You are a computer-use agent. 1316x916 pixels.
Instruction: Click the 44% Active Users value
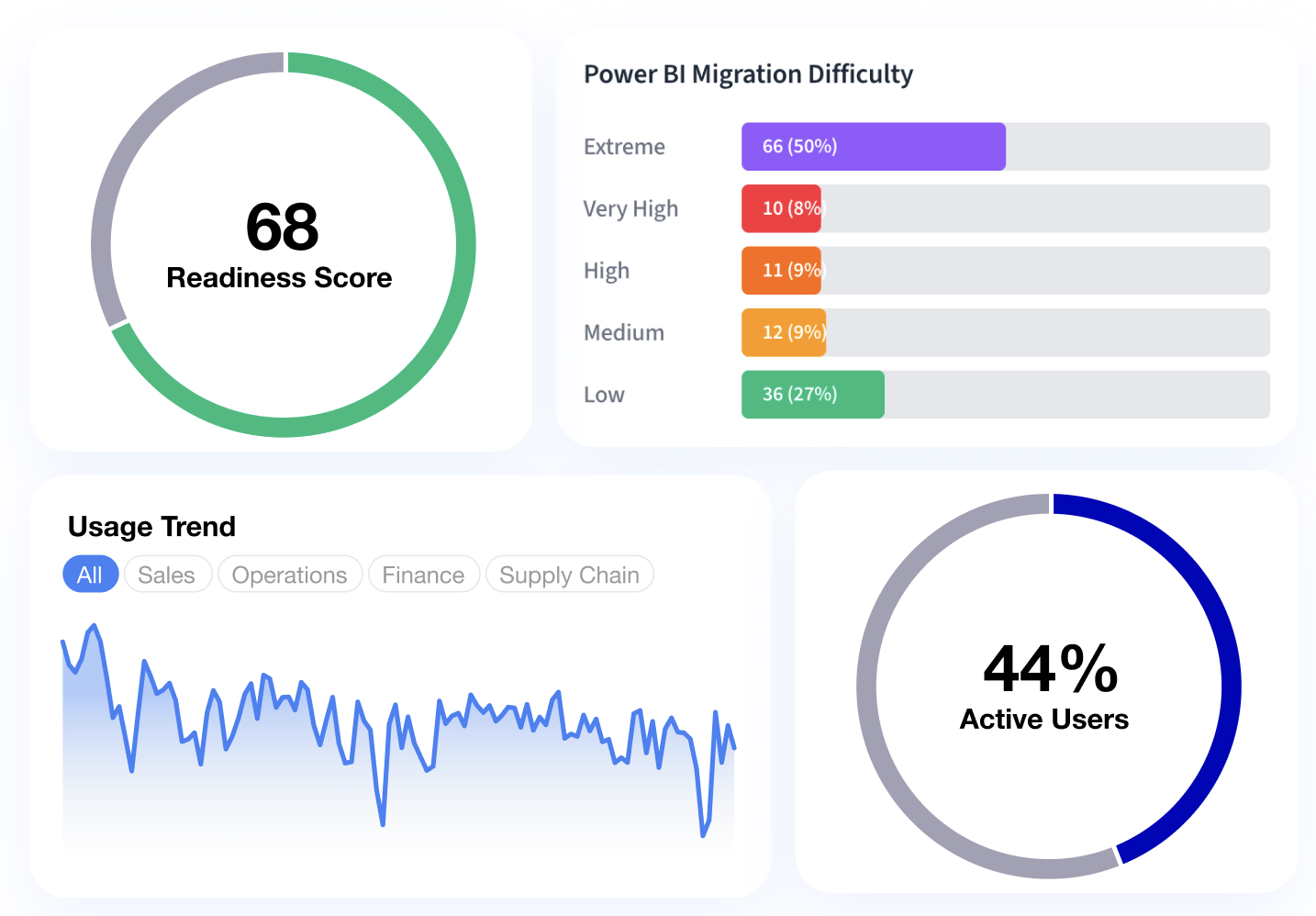pos(1051,668)
